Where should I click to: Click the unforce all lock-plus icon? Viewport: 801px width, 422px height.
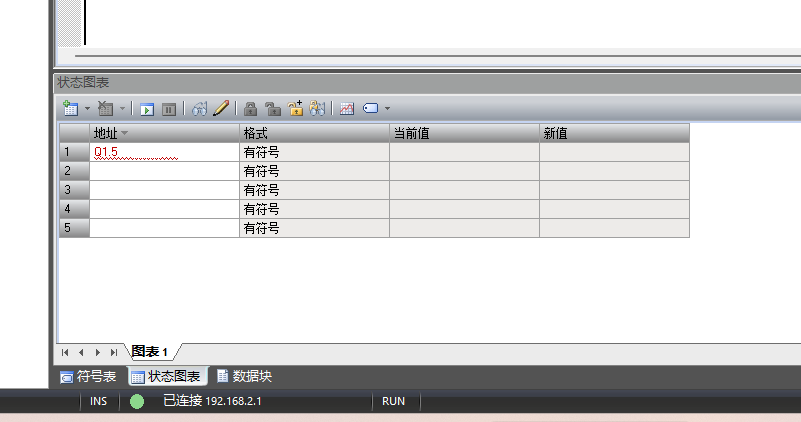295,108
